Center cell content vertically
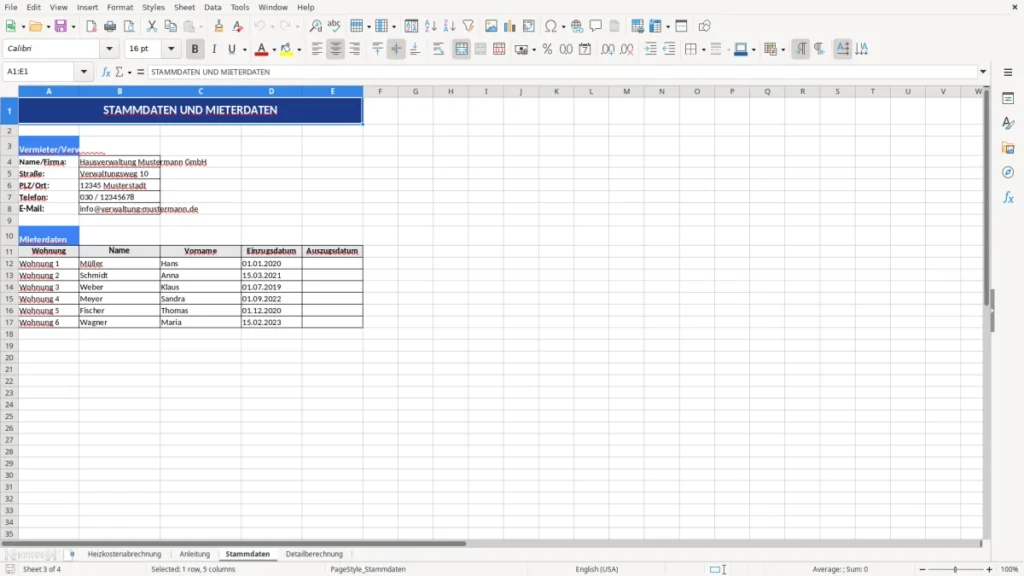The image size is (1024, 576). tap(396, 49)
